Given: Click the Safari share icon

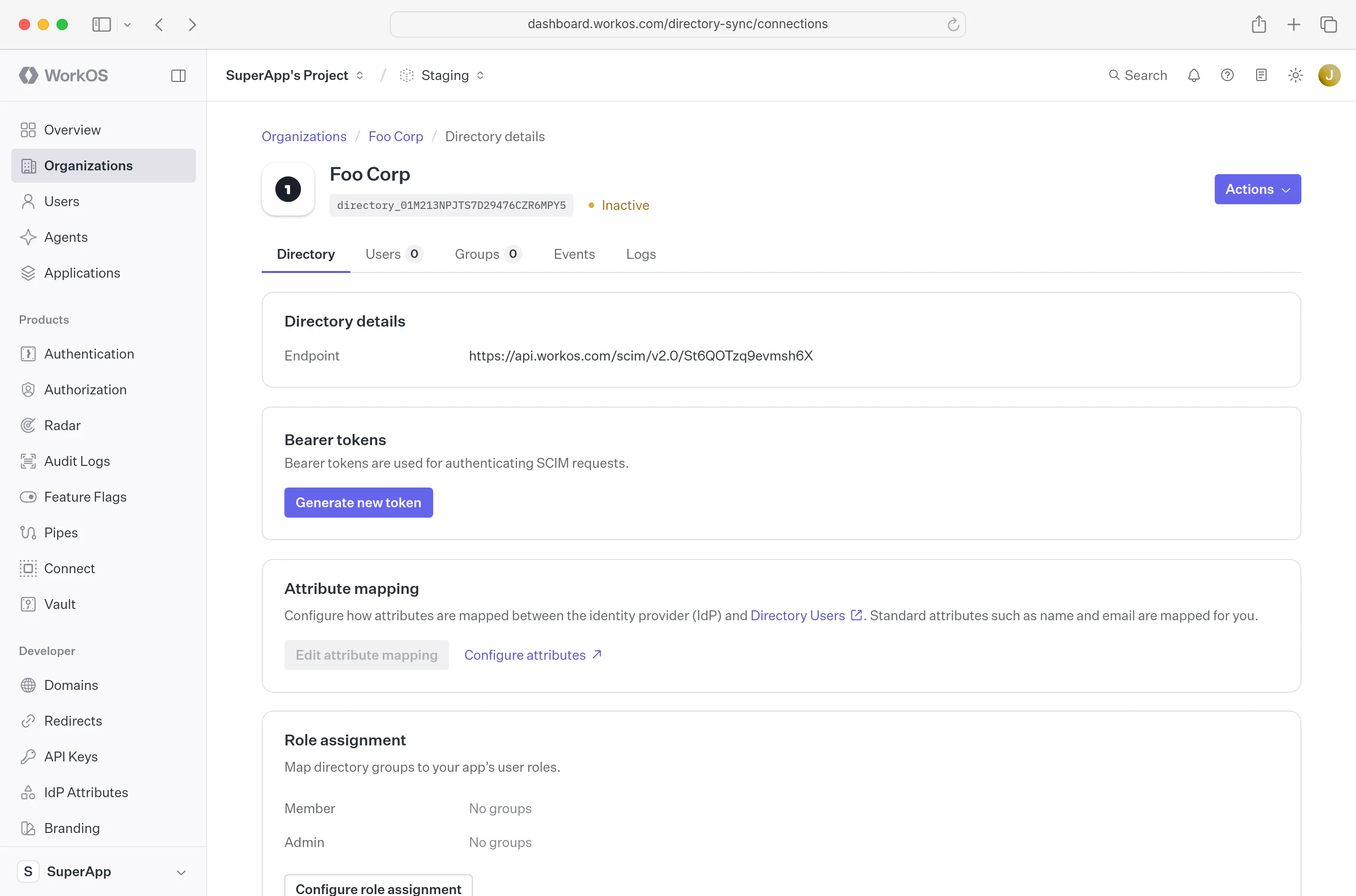Looking at the screenshot, I should tap(1259, 24).
